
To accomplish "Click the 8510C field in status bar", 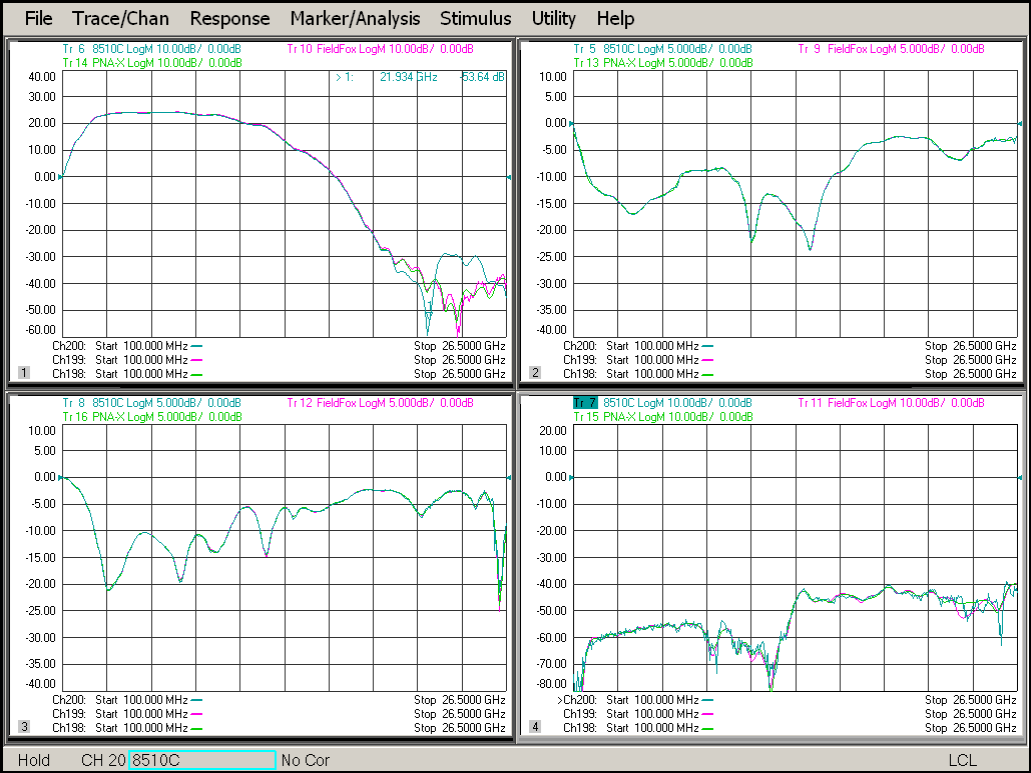I will pyautogui.click(x=202, y=760).
